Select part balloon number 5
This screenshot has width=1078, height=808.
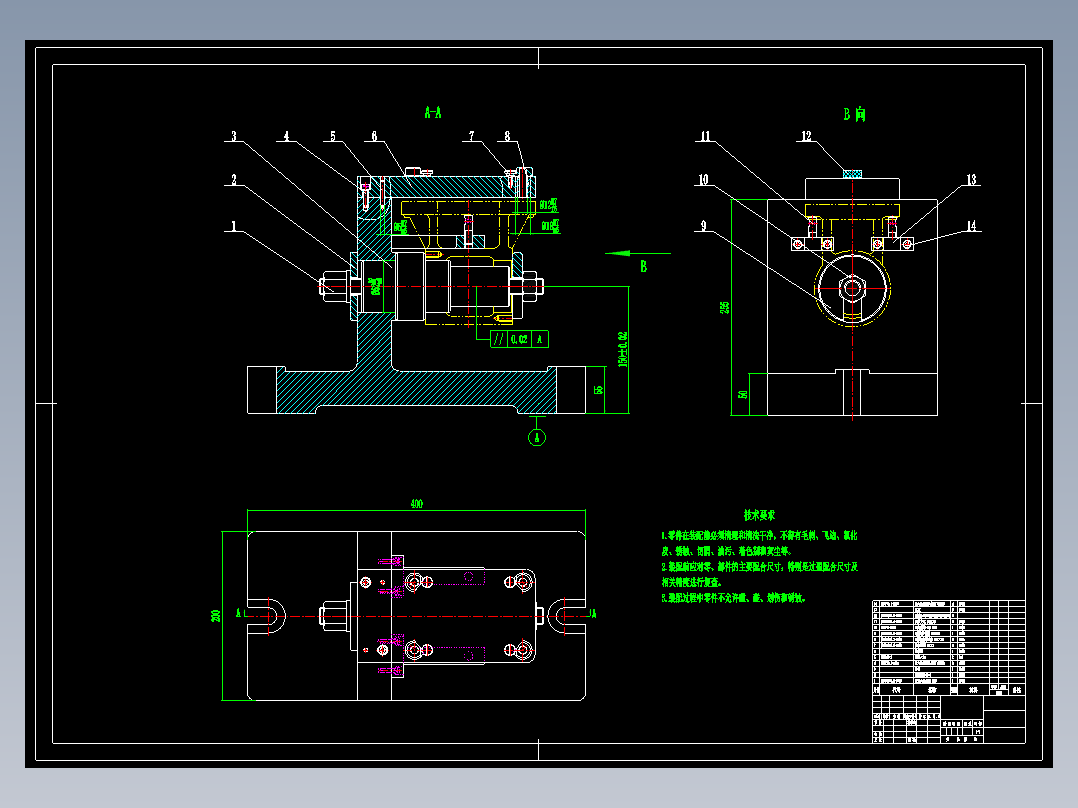(x=333, y=136)
